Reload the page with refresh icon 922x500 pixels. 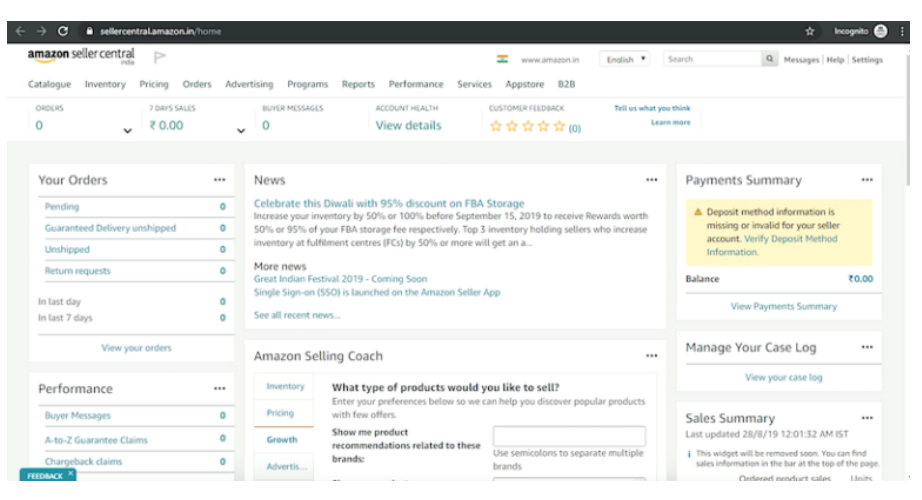(63, 31)
